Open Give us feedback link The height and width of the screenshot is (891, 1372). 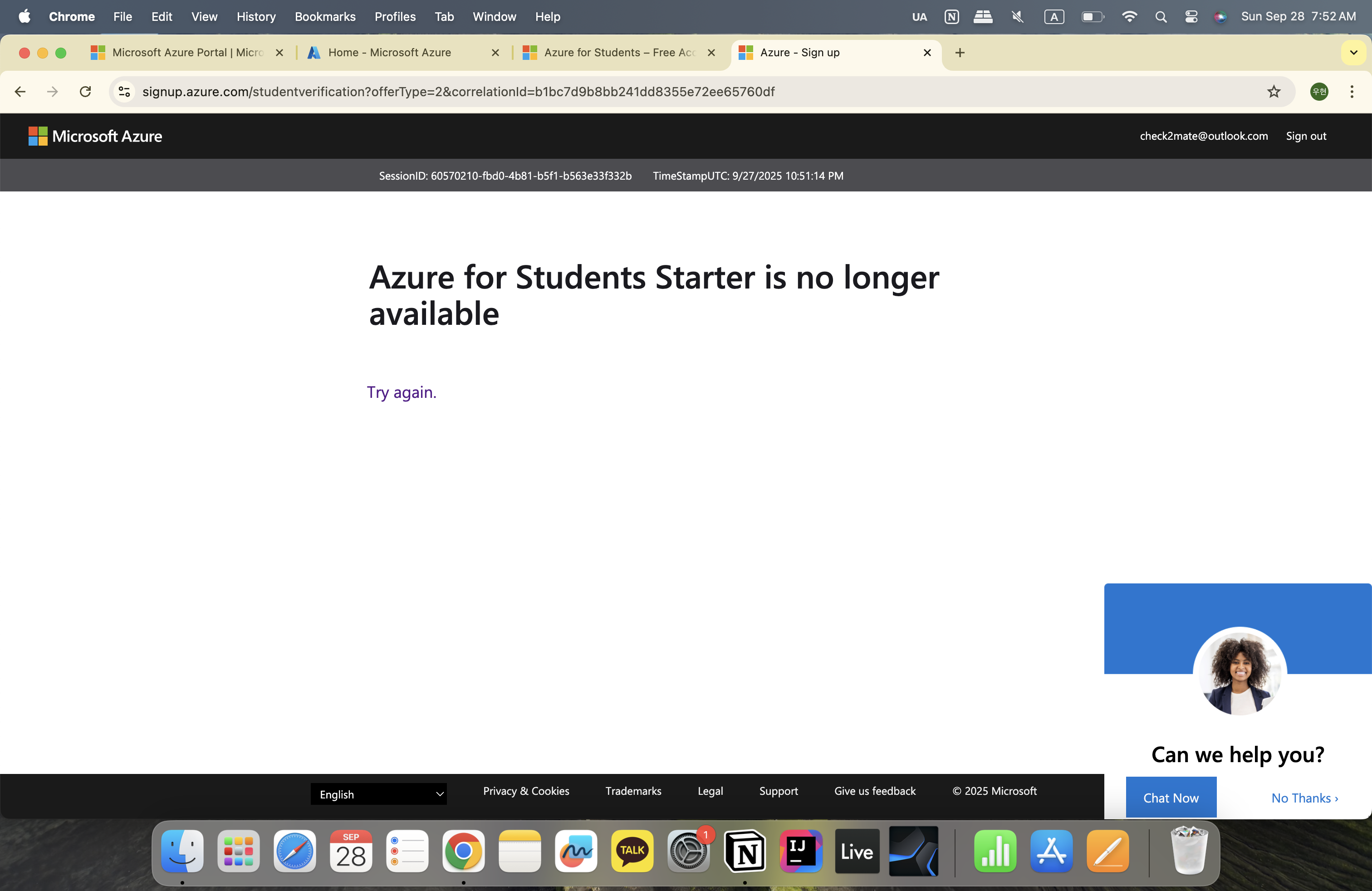pyautogui.click(x=874, y=791)
